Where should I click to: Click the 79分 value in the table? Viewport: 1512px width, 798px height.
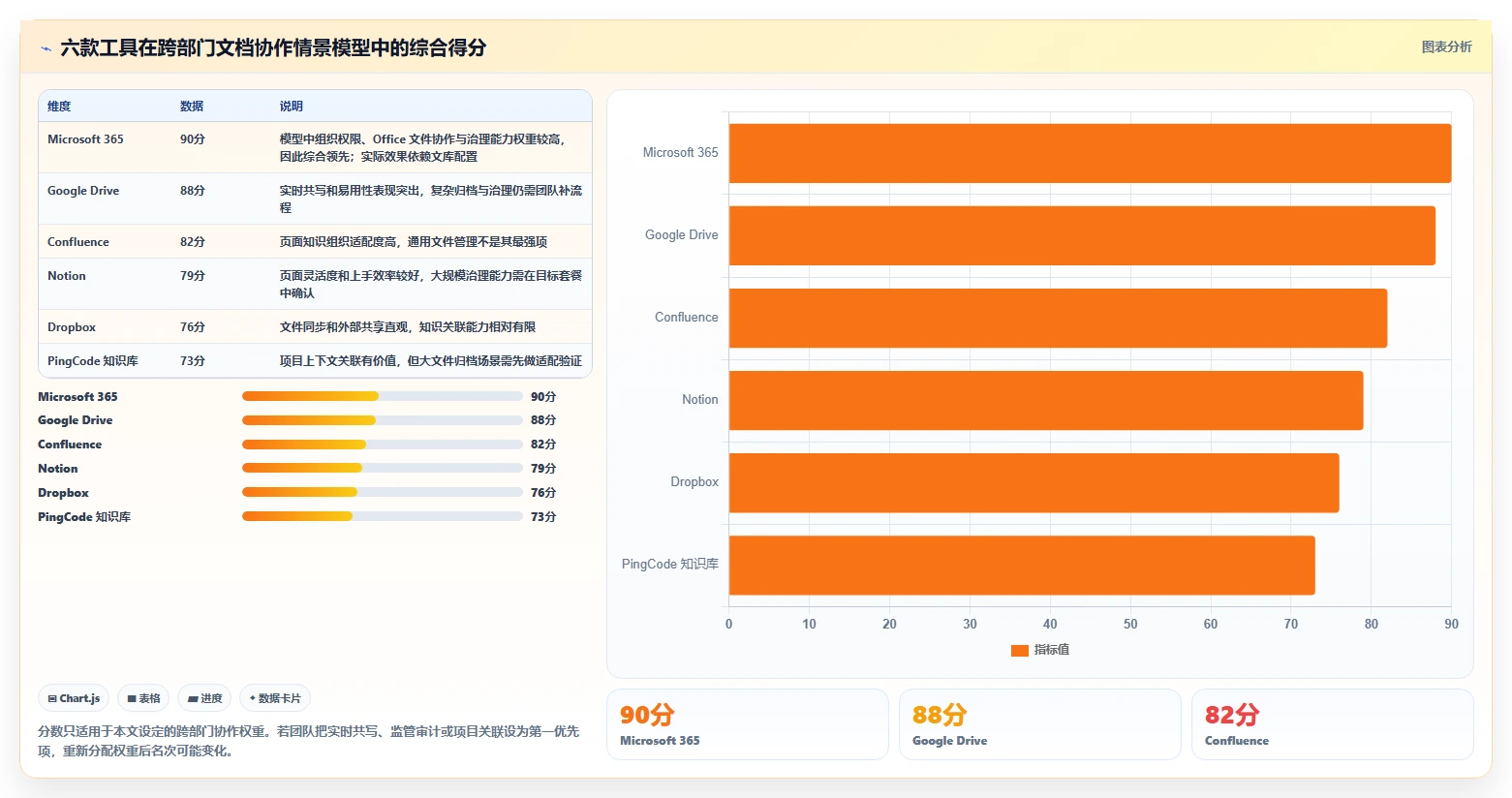click(x=193, y=276)
